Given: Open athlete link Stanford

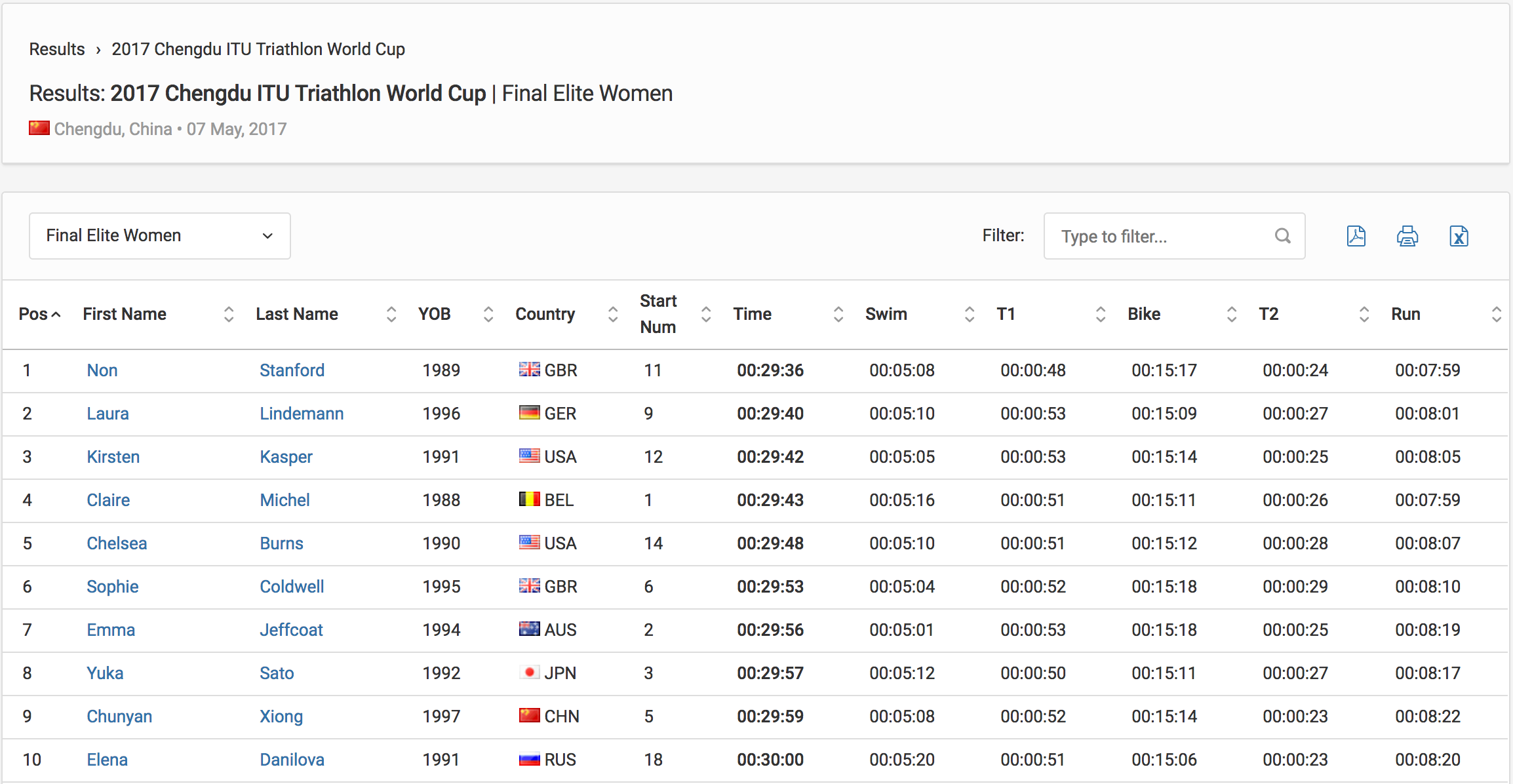Looking at the screenshot, I should click(x=292, y=370).
